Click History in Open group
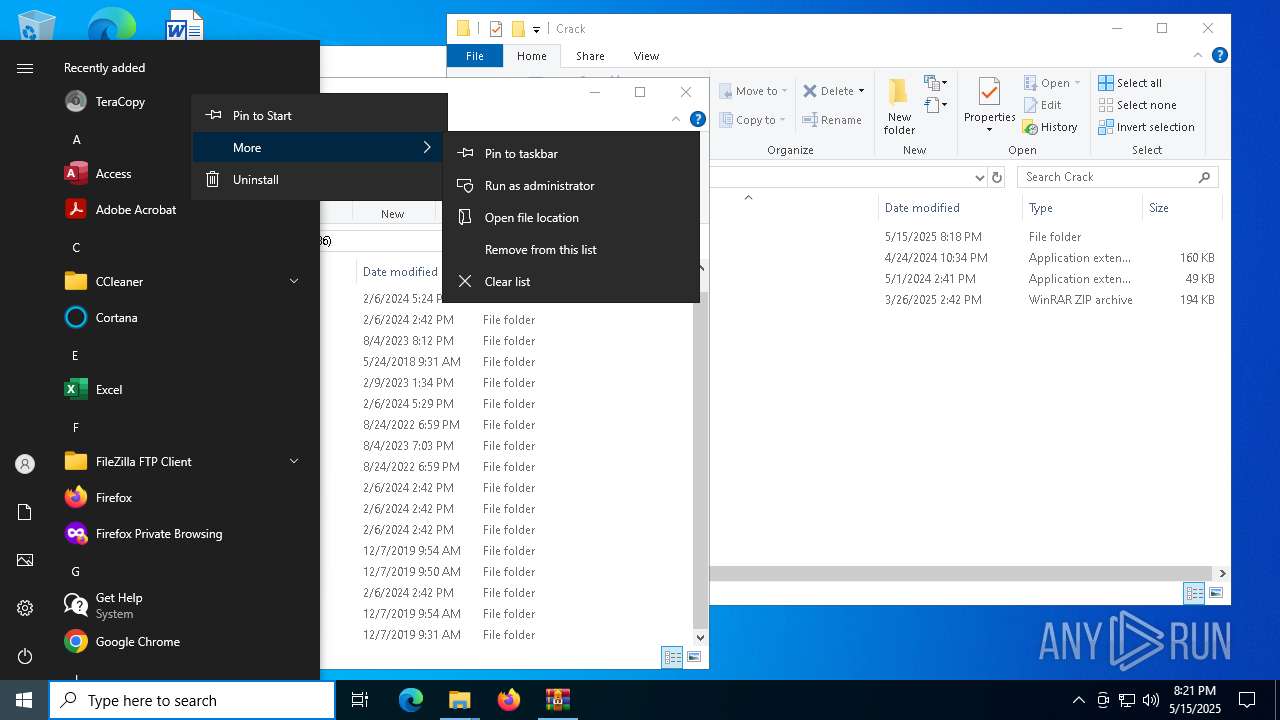 tap(1050, 127)
